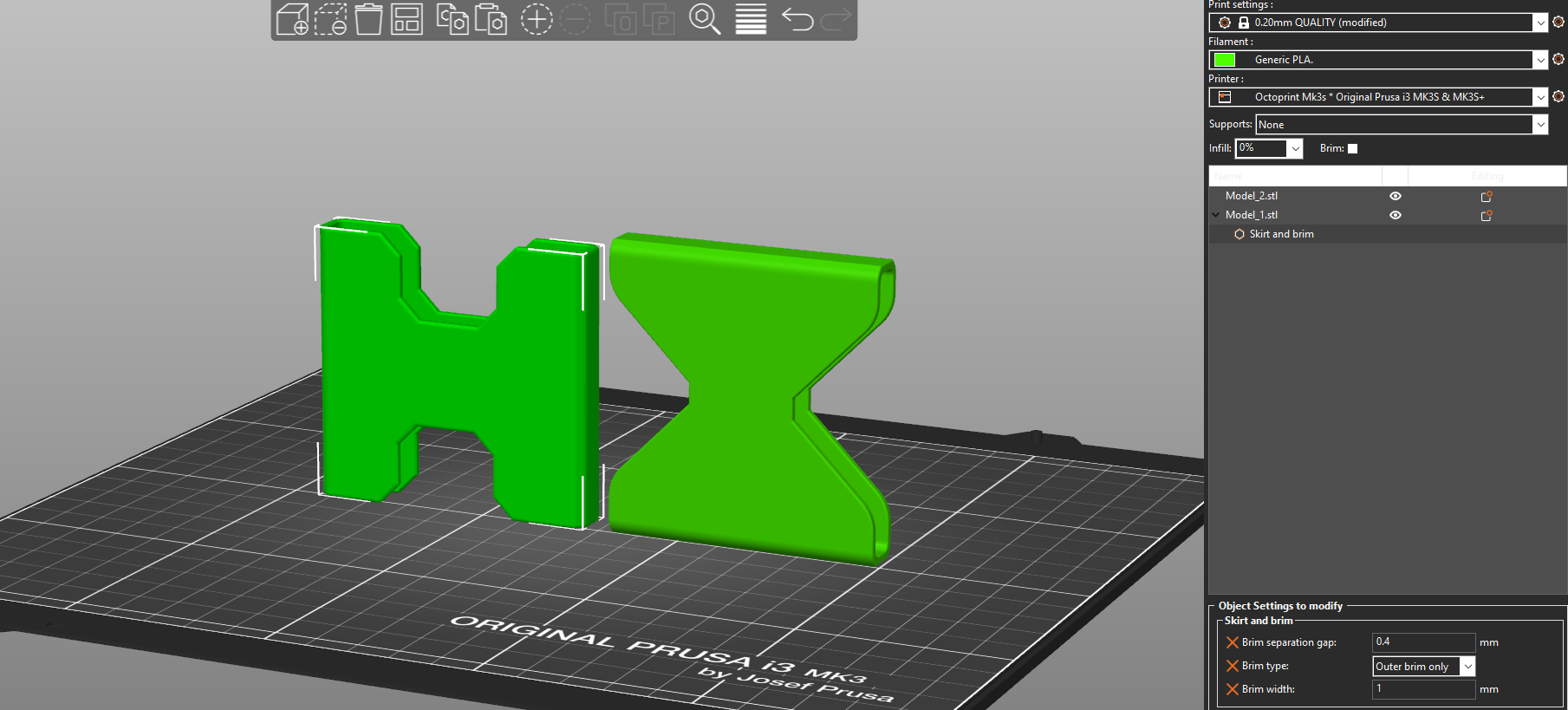Open print settings gear icon
Viewport: 1568px width, 710px height.
1558,22
